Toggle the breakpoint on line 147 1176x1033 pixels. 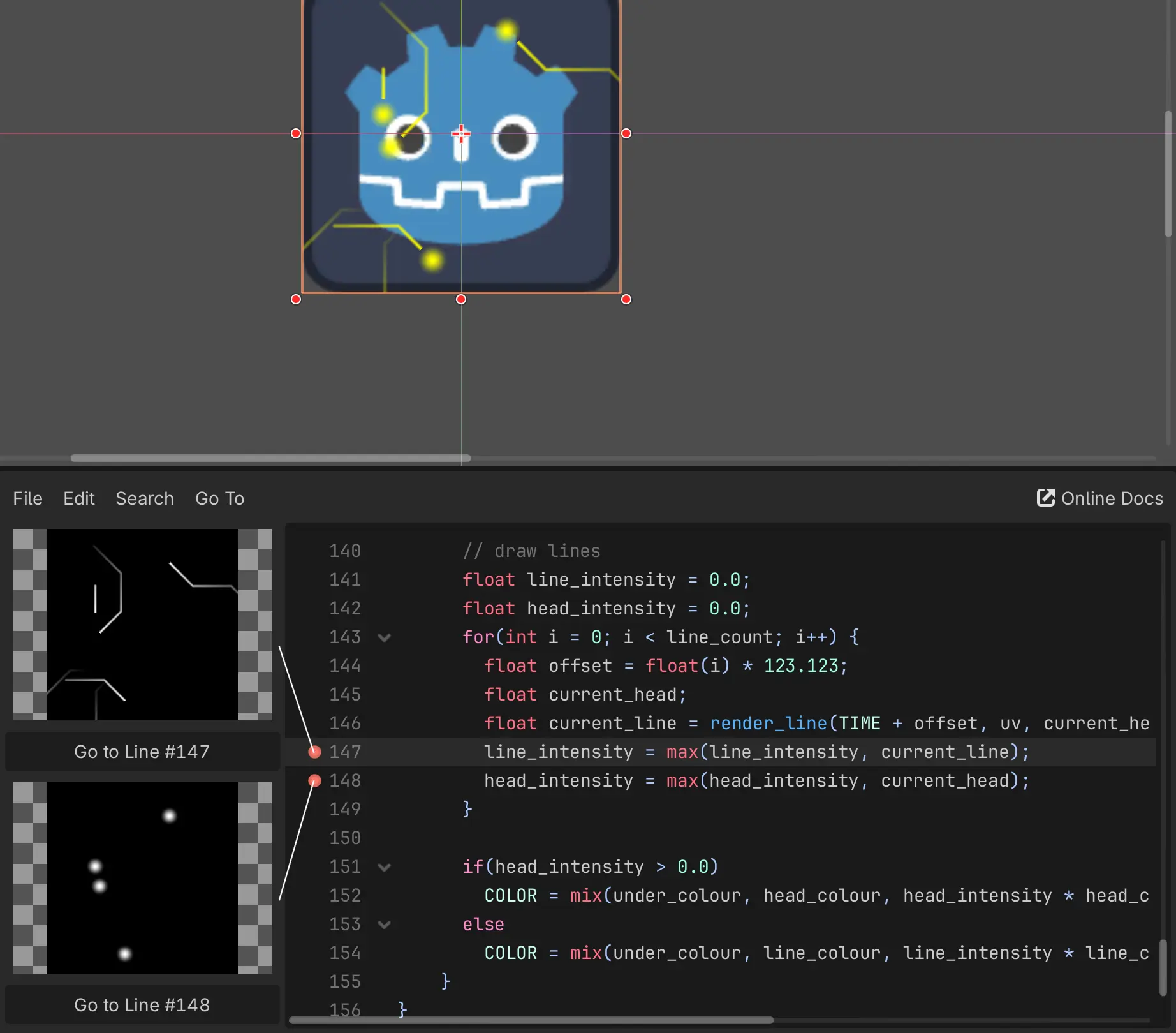pos(314,752)
